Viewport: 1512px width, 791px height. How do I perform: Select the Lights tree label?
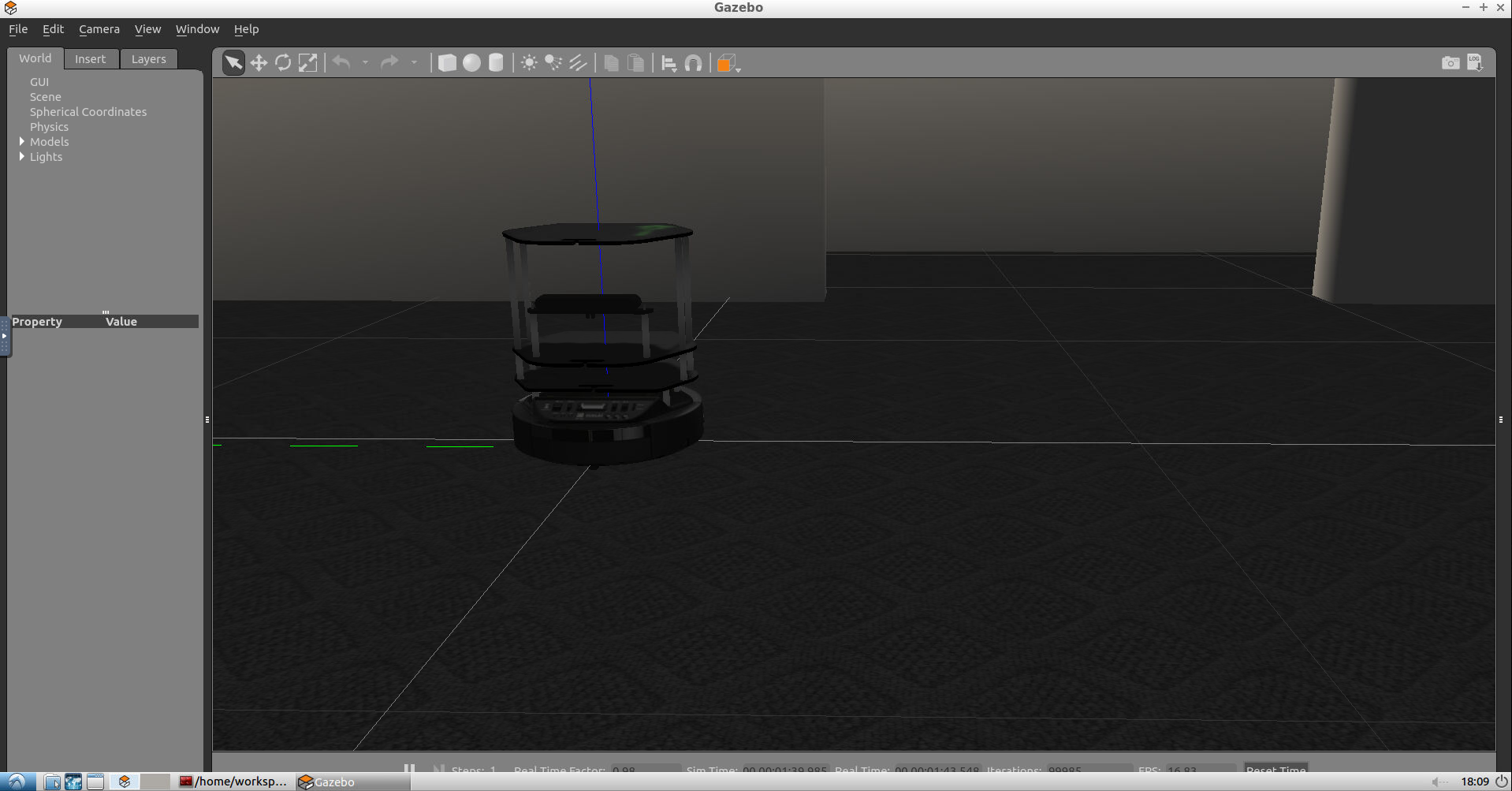click(x=46, y=157)
